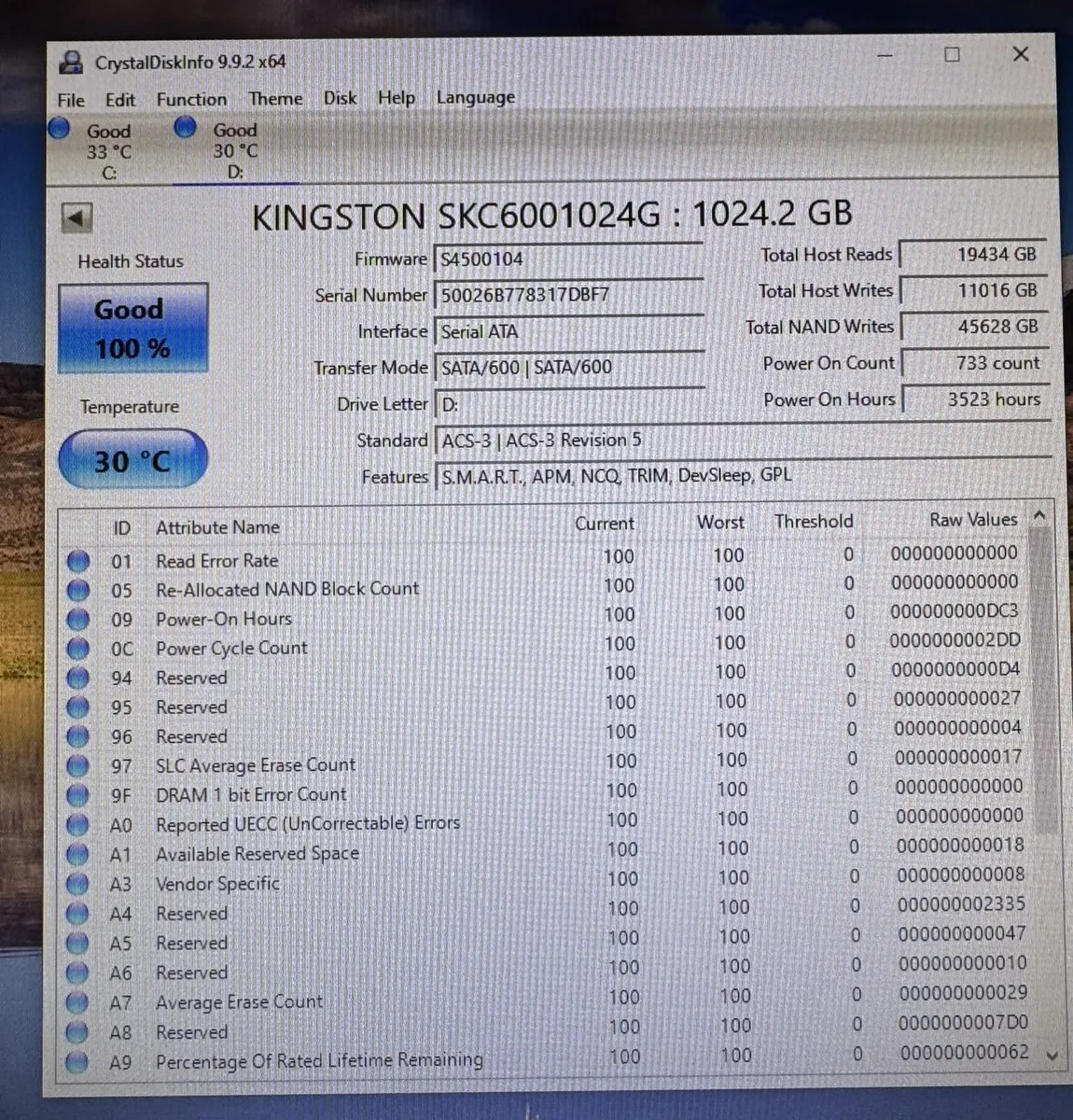Click status icon for Reported UECC Errors
1073x1120 pixels.
tap(78, 825)
